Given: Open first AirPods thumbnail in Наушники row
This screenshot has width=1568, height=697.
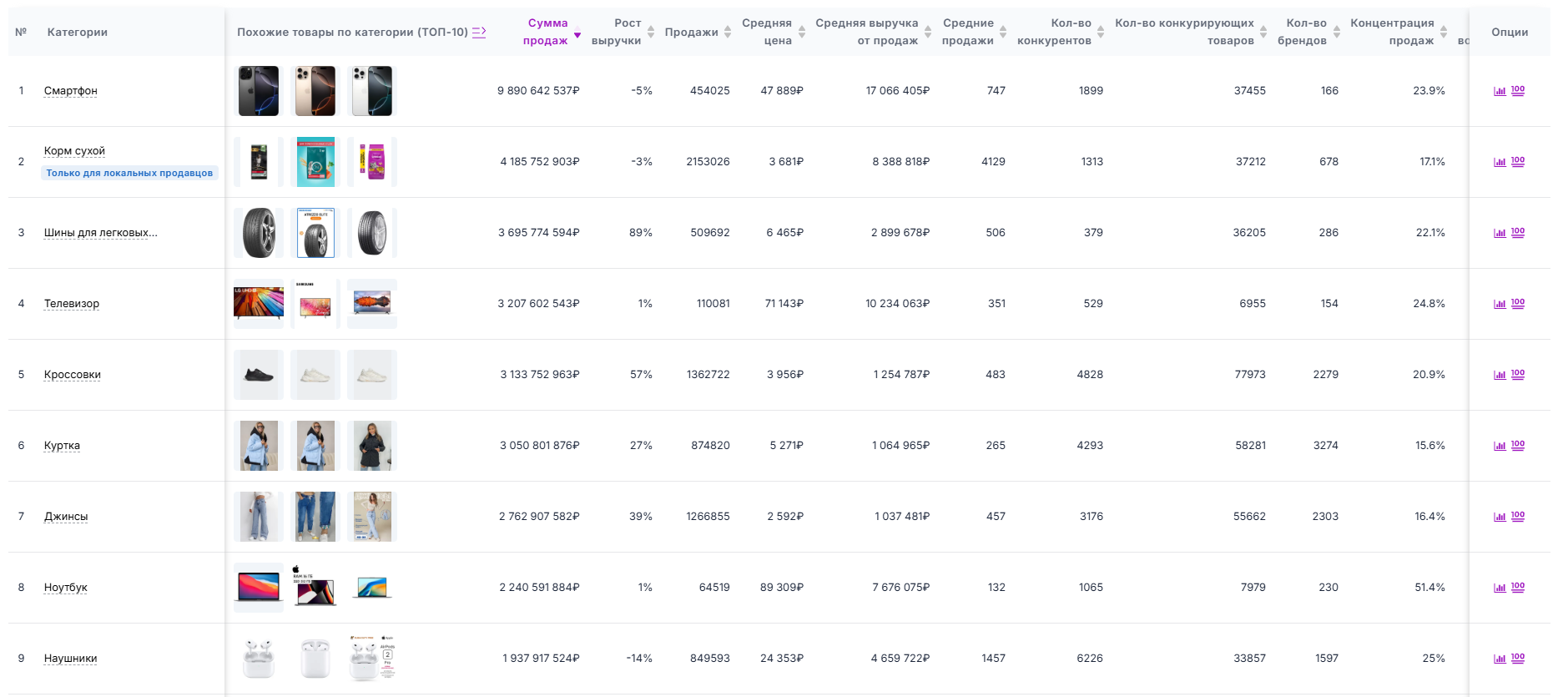Looking at the screenshot, I should [x=259, y=659].
